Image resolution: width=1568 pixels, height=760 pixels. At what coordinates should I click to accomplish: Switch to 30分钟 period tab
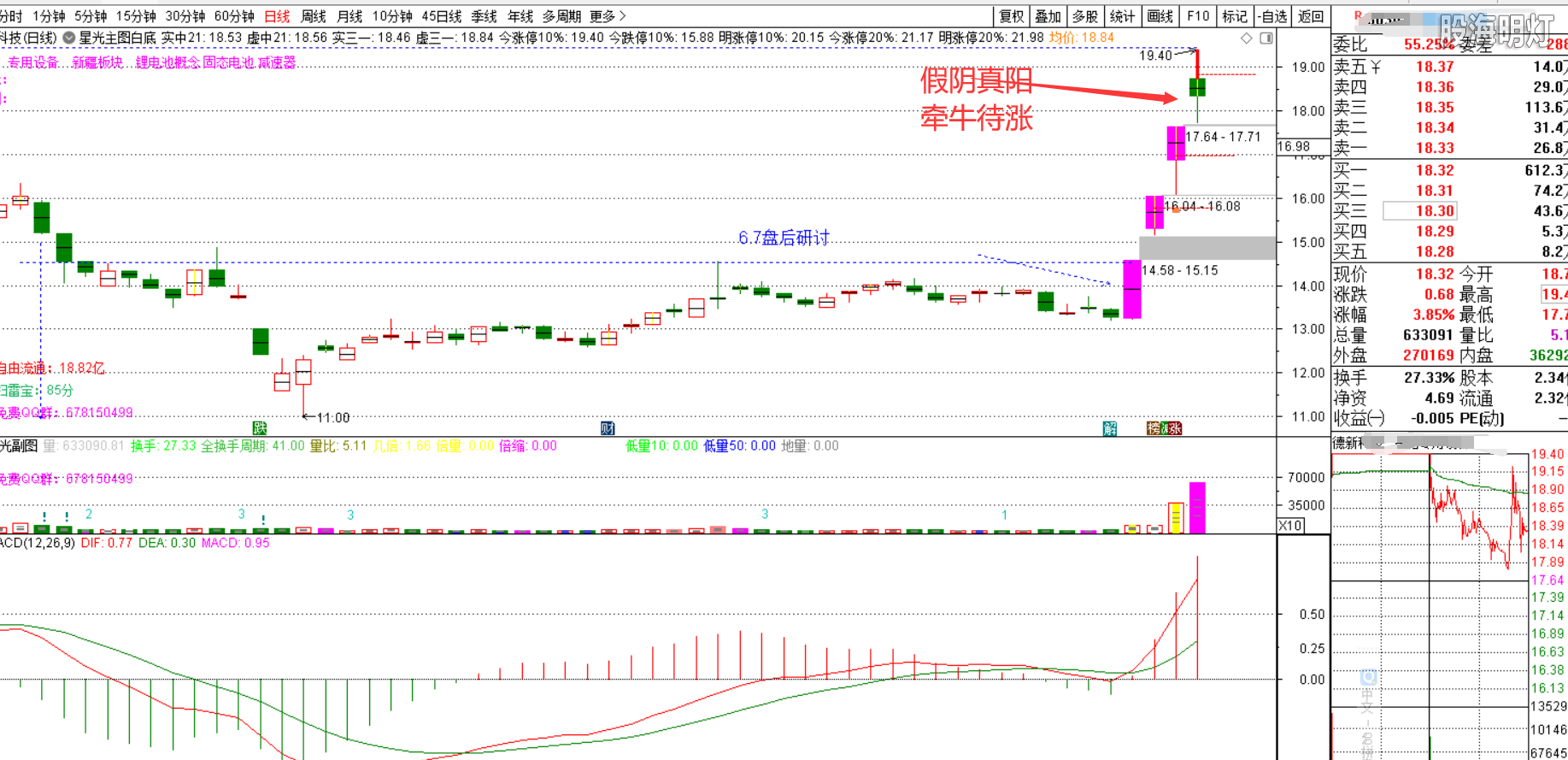185,16
